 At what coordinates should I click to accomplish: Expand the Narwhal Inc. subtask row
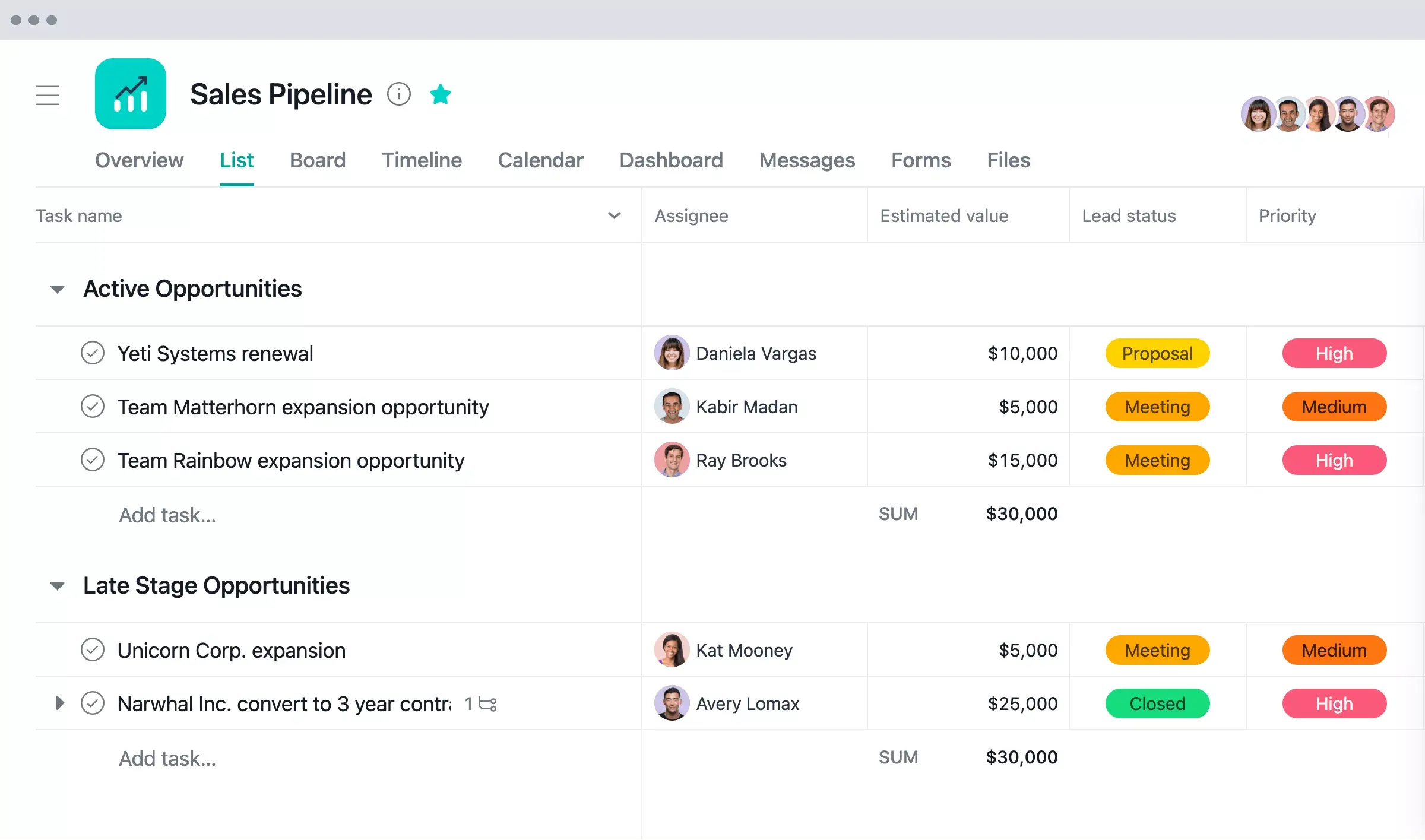tap(60, 703)
